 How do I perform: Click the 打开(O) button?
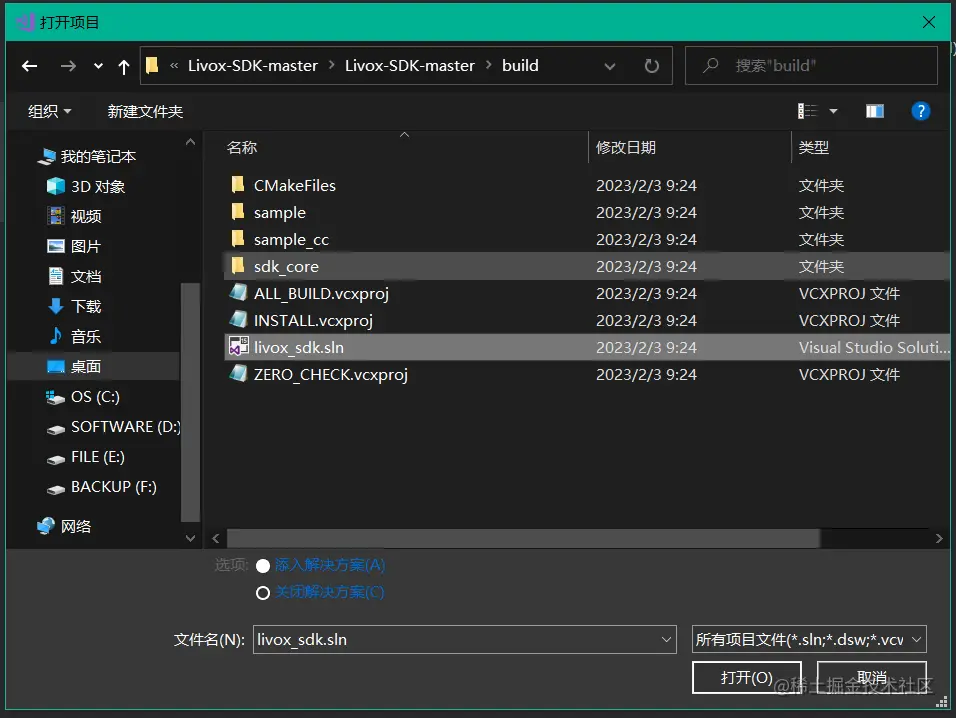747,677
